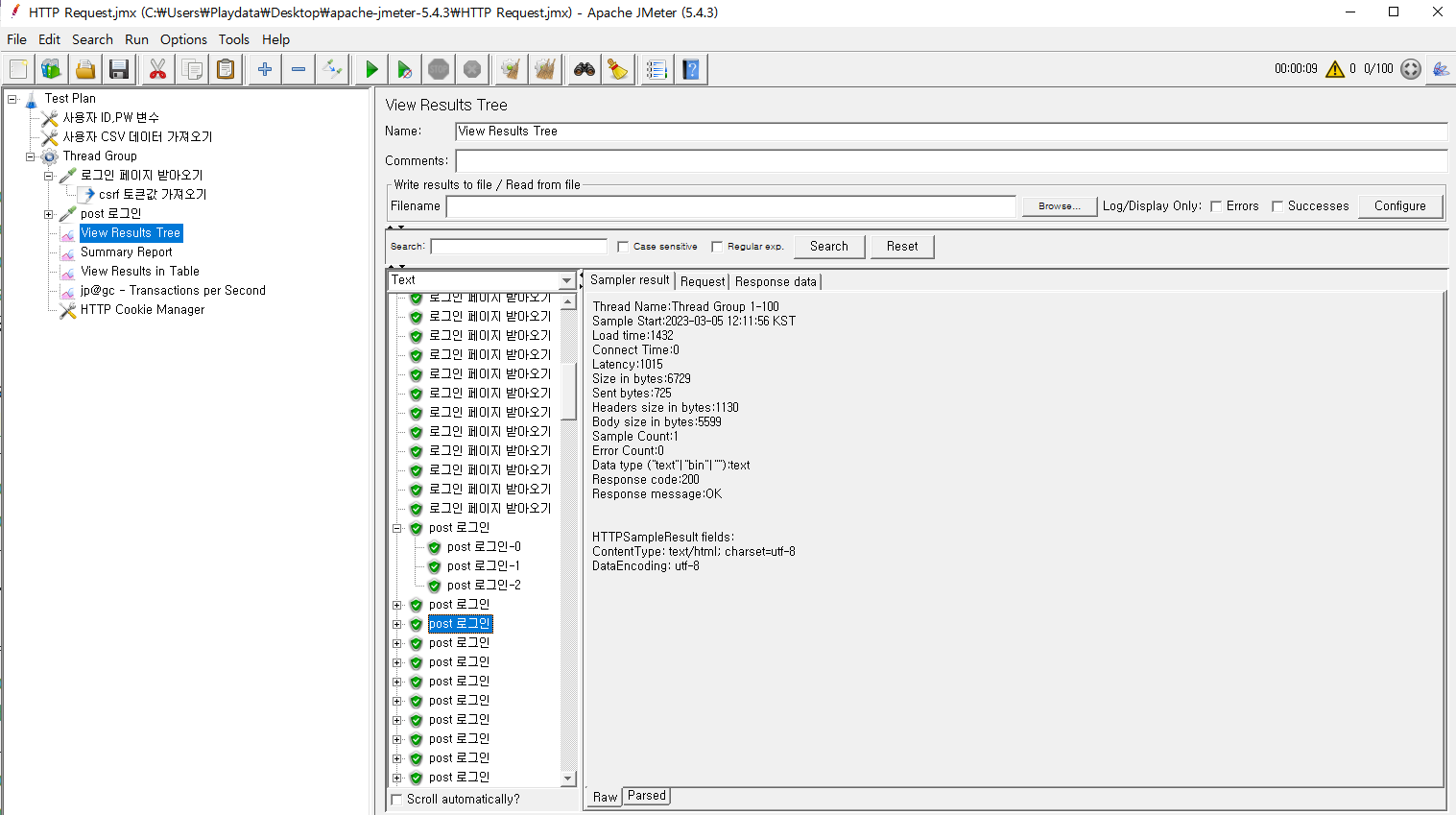Screen dimensions: 1456x815
Task: Click the Clear results broom icon
Action: click(512, 69)
